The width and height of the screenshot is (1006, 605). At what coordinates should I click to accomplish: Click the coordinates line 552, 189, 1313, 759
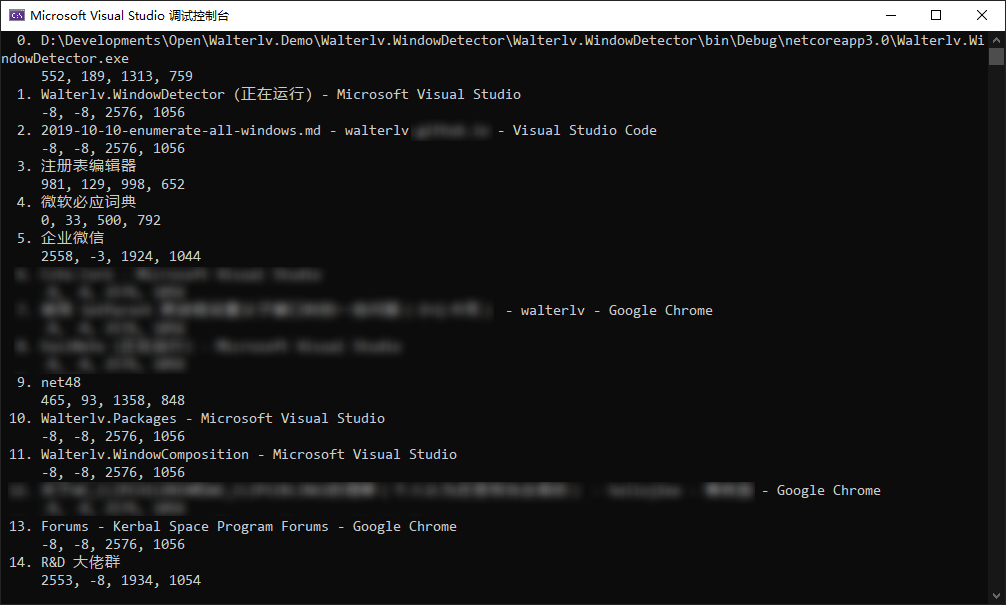(117, 76)
